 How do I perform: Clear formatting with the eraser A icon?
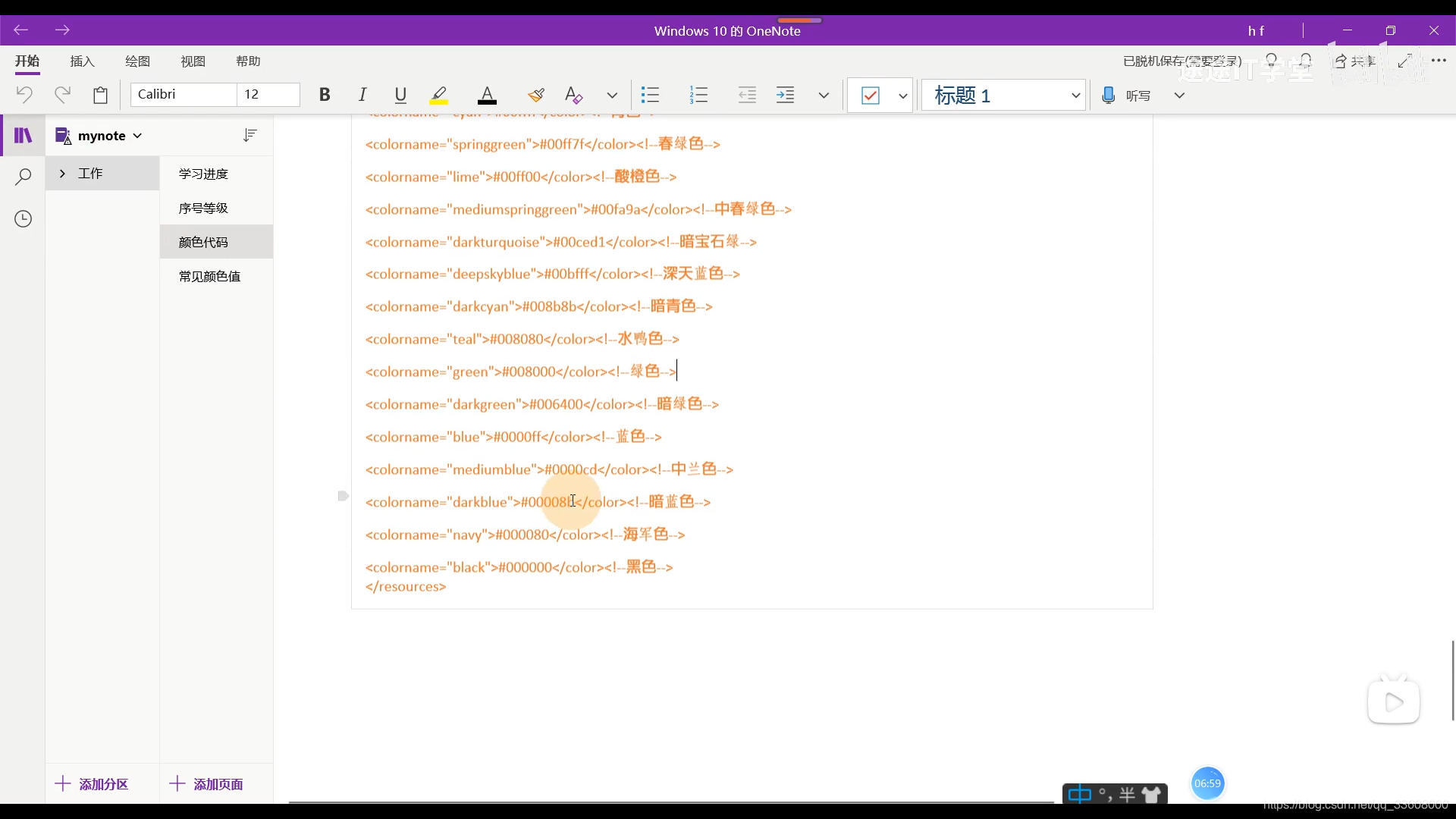click(x=574, y=95)
